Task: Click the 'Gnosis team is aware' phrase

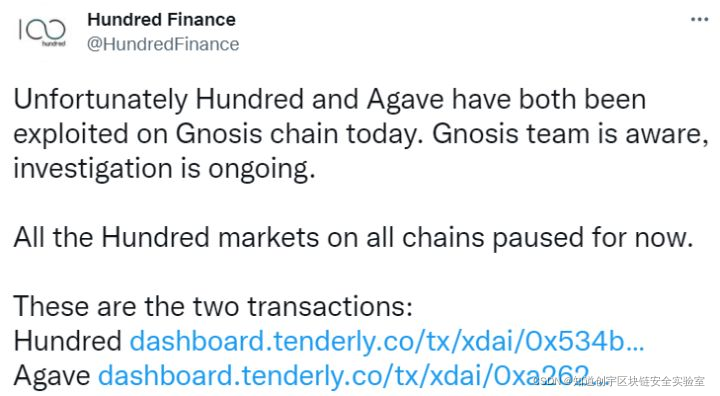Action: click(570, 134)
